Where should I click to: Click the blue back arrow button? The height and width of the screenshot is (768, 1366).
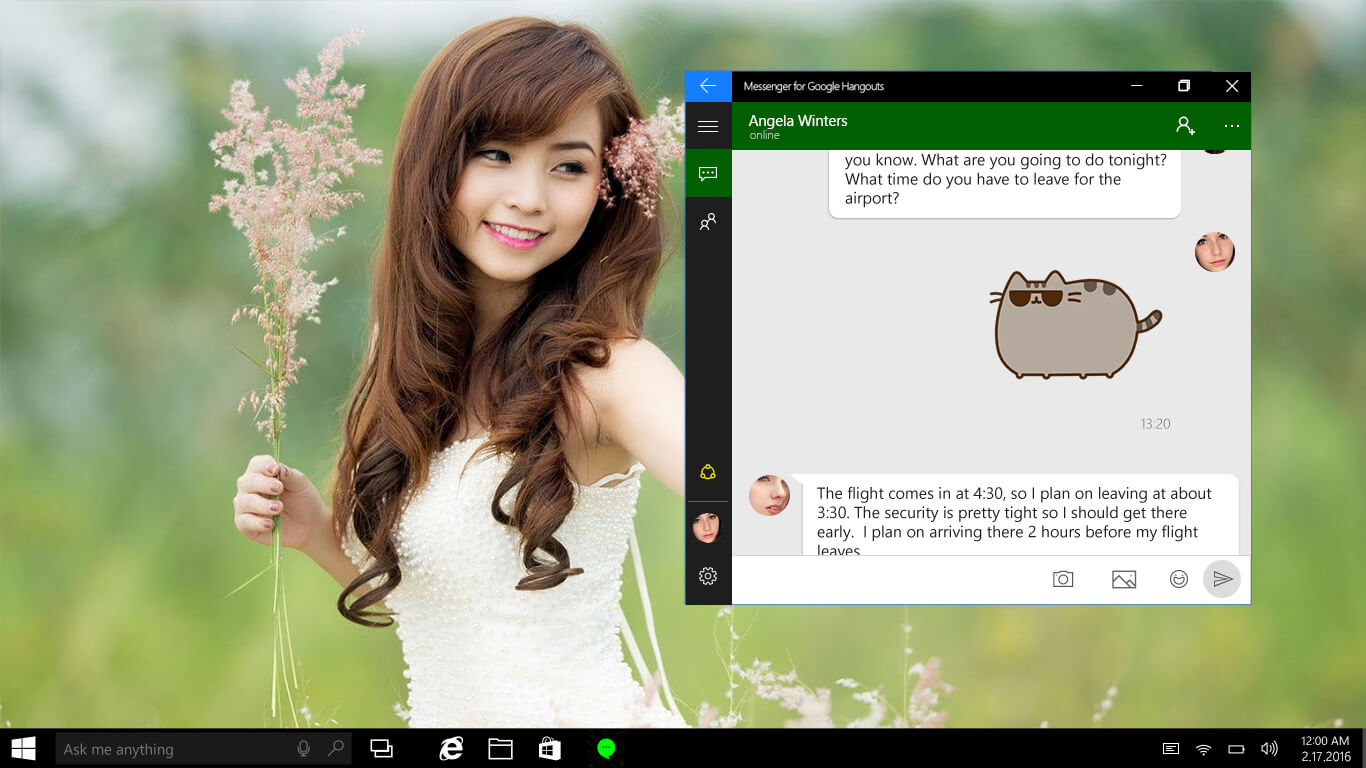point(708,86)
